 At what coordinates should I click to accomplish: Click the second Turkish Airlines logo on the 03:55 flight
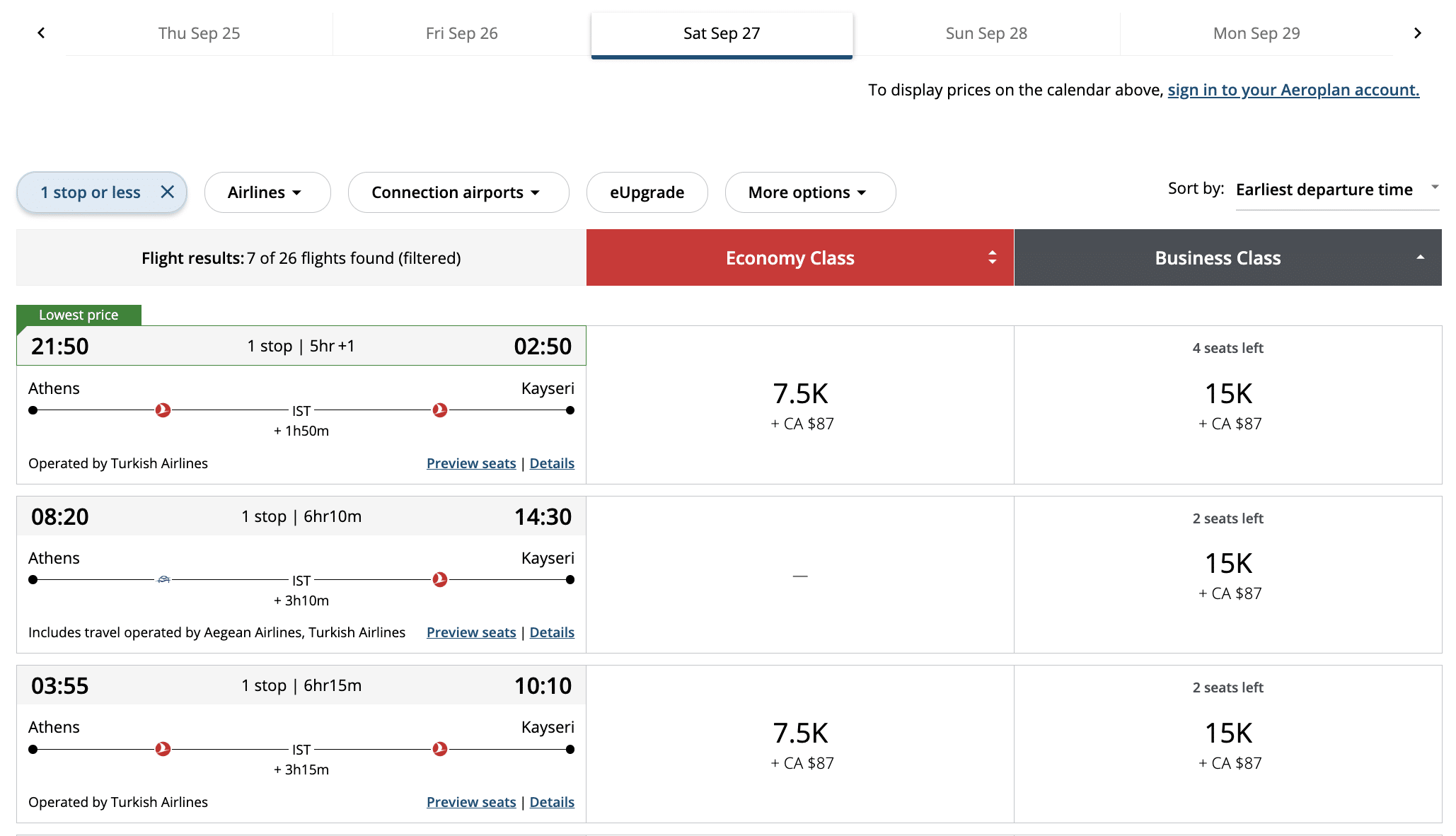[x=439, y=749]
